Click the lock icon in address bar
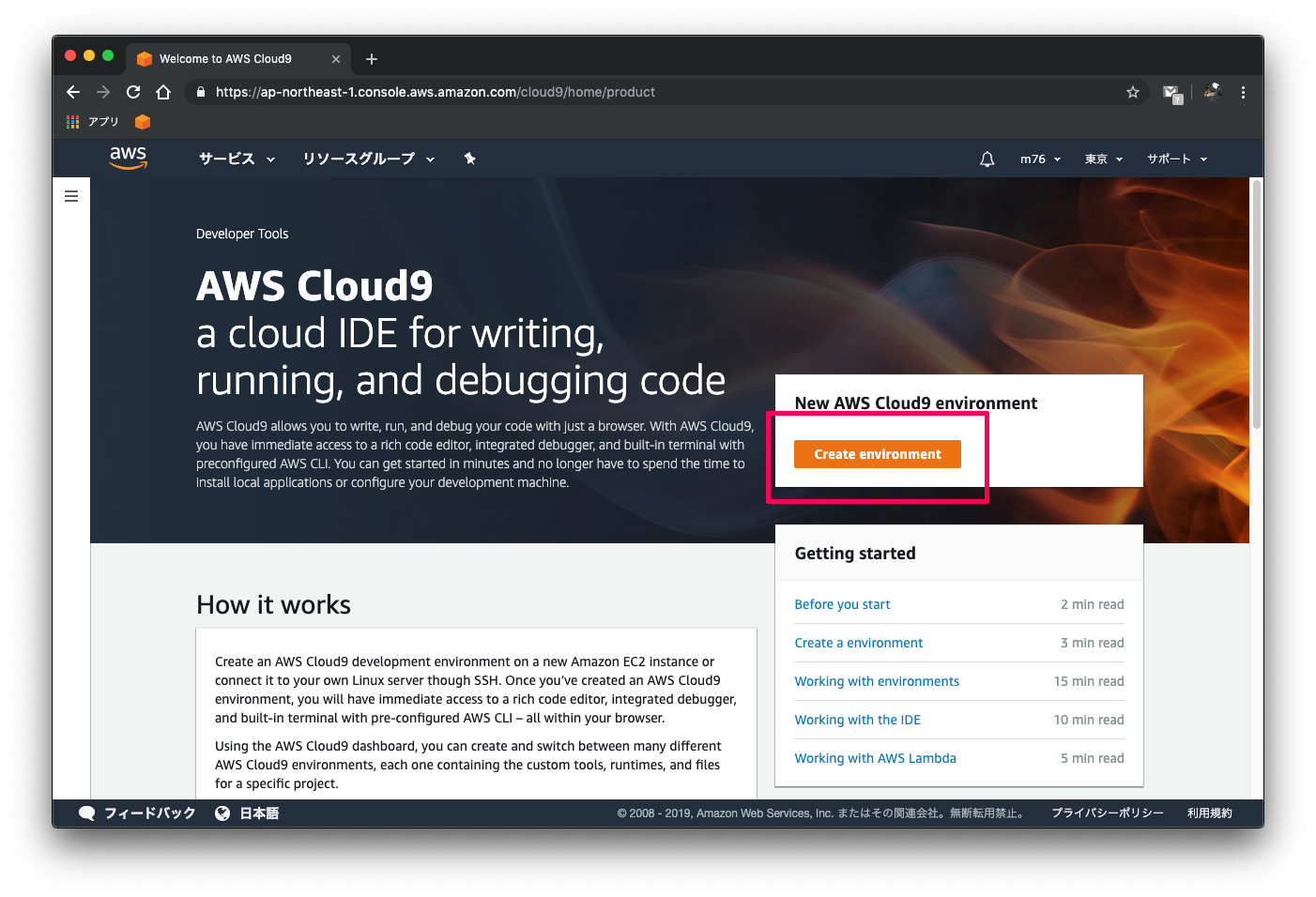The width and height of the screenshot is (1316, 897). tap(200, 92)
